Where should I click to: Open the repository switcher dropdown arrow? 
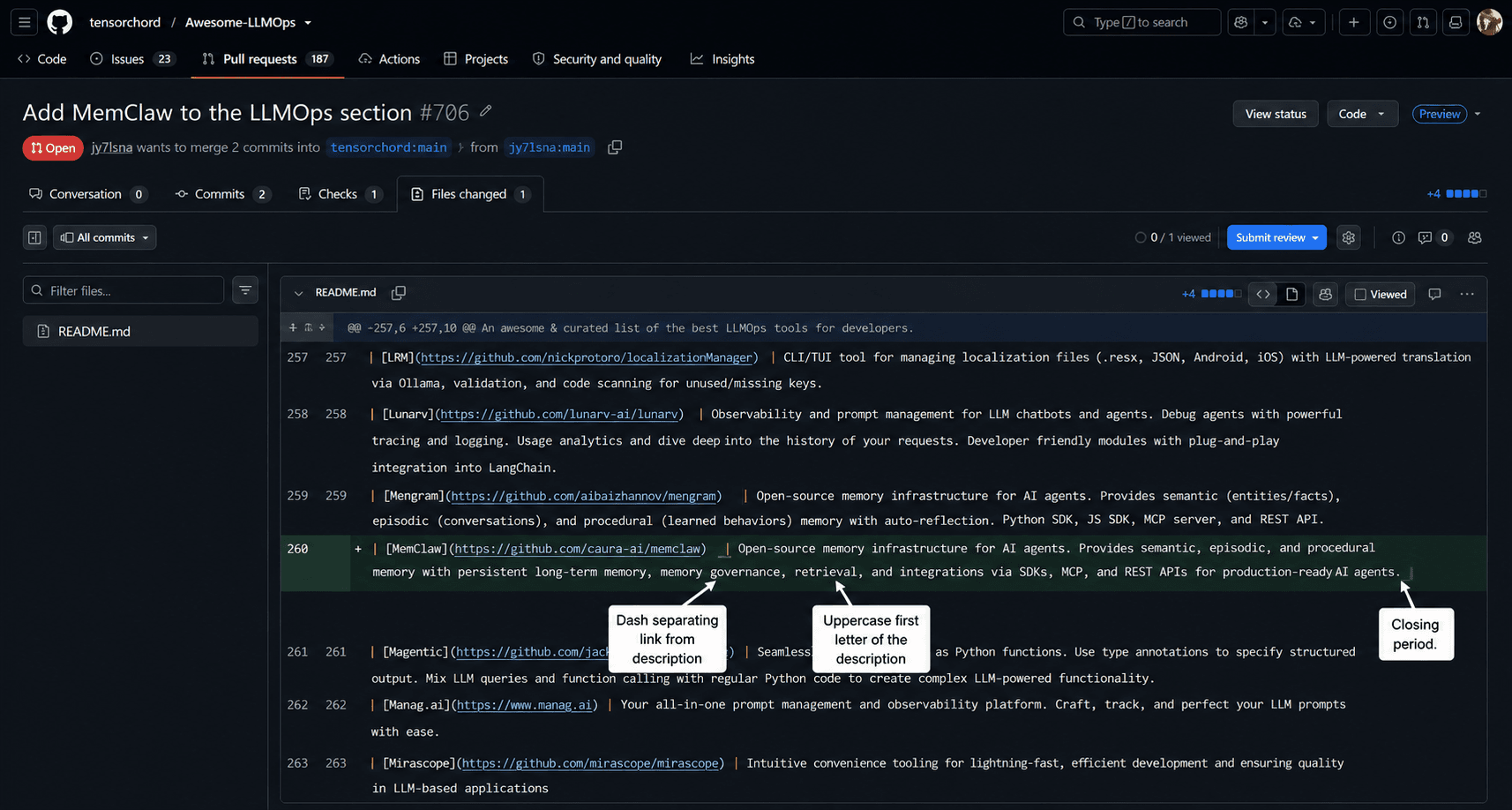pyautogui.click(x=308, y=23)
